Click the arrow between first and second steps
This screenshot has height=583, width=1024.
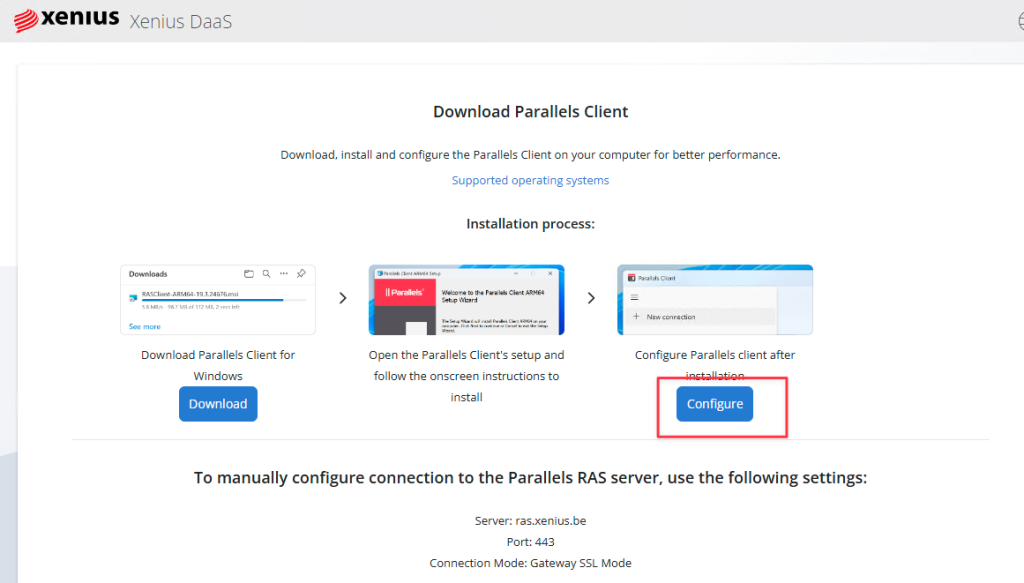coord(342,298)
